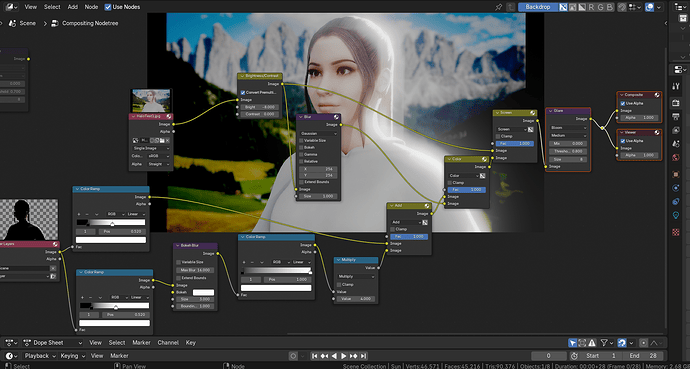Select Color and Alpha backdrop channel icon

(563, 7)
